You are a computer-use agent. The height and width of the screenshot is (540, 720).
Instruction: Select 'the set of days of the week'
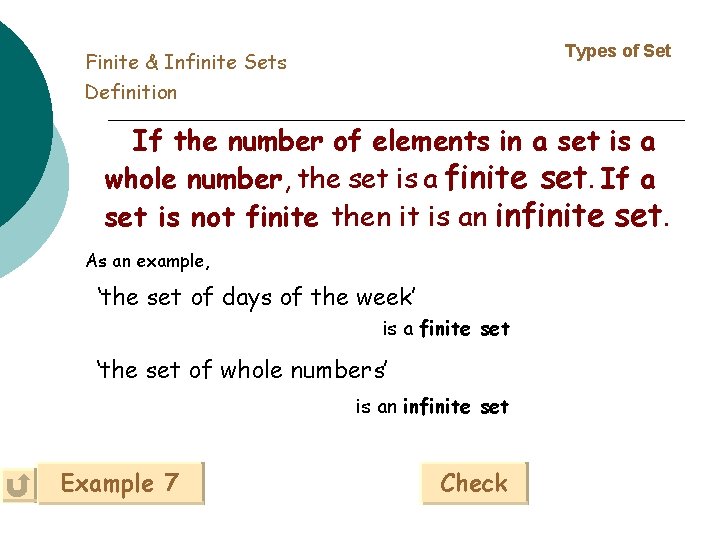[x=256, y=297]
